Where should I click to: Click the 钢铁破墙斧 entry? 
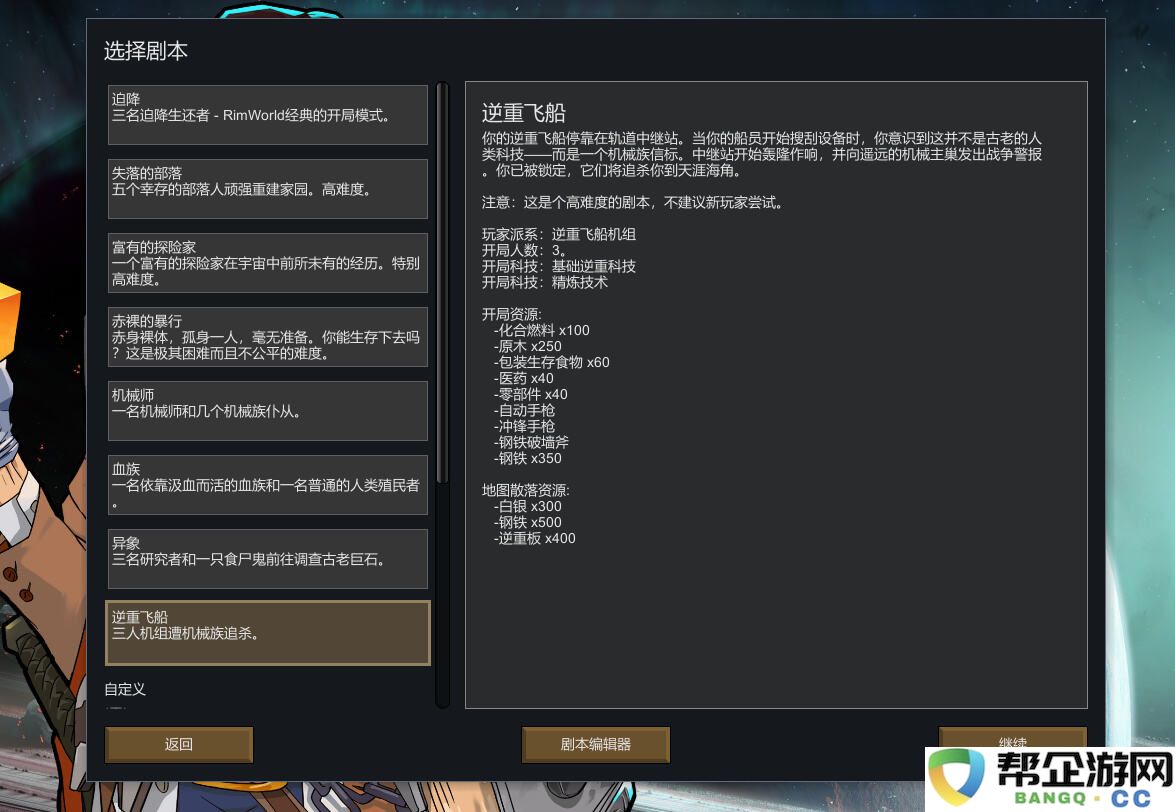pos(531,443)
